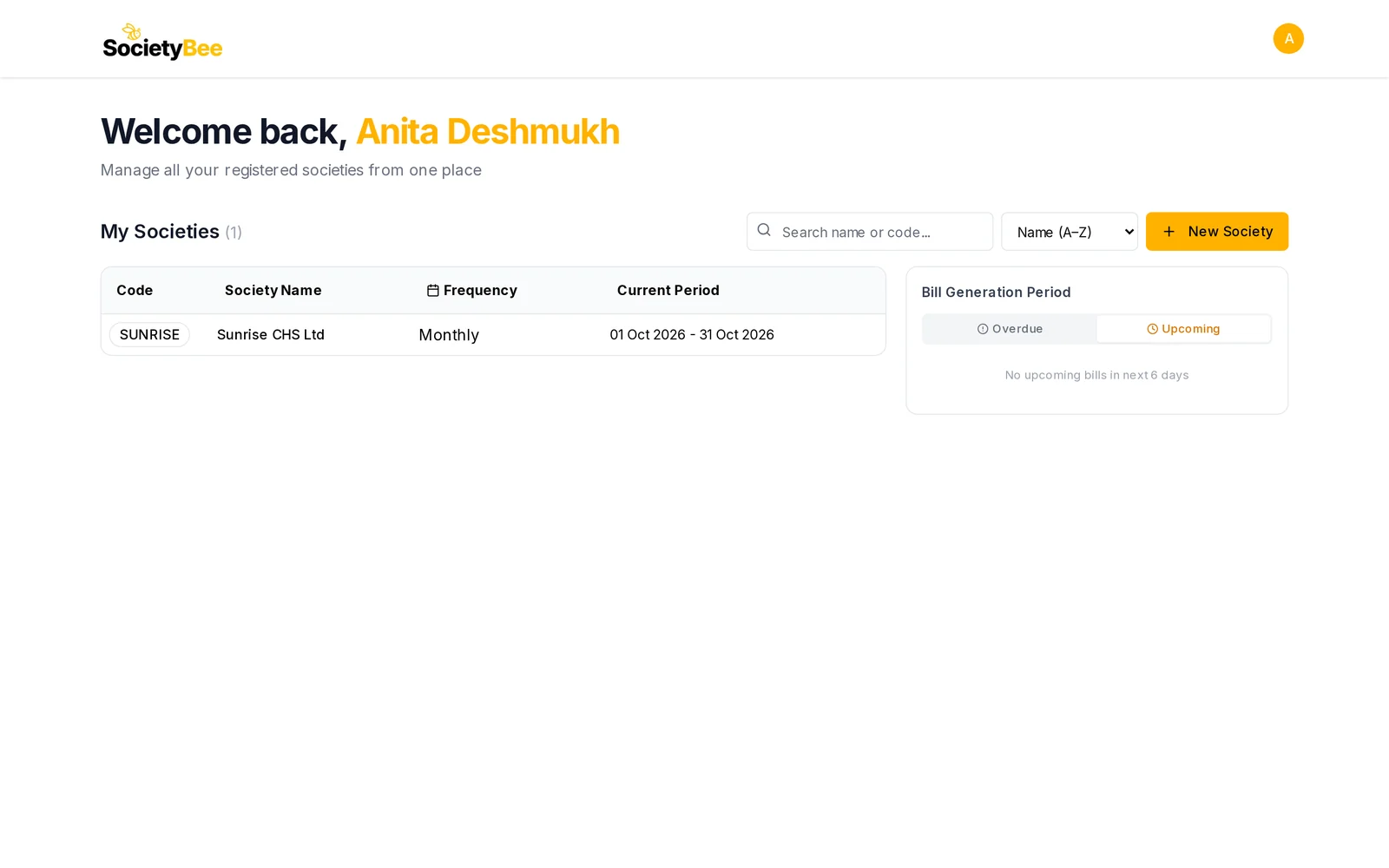The image size is (1389, 868).
Task: Click the plus icon in New Society button
Action: [x=1168, y=232]
